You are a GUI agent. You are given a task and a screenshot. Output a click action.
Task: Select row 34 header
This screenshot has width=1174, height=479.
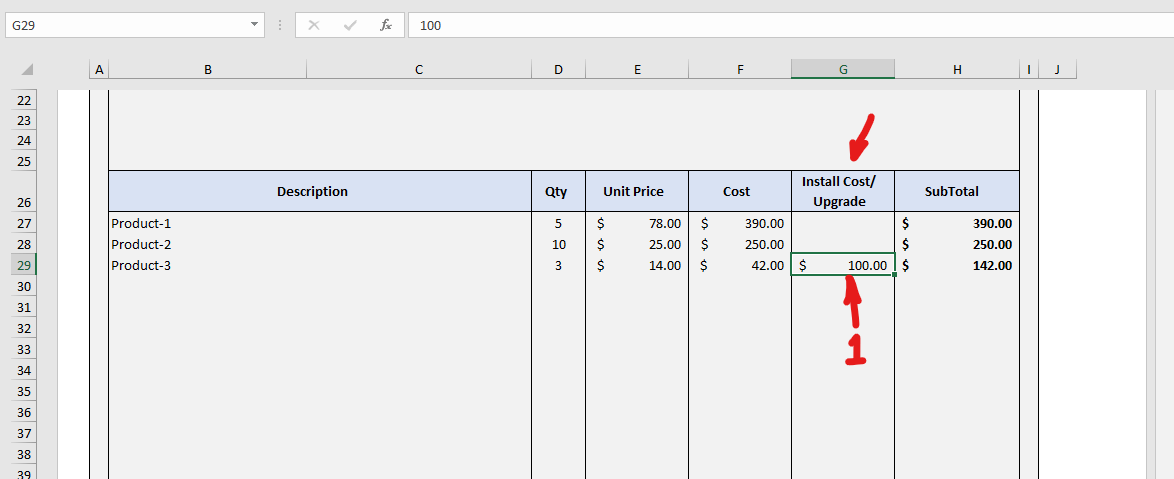[x=24, y=370]
